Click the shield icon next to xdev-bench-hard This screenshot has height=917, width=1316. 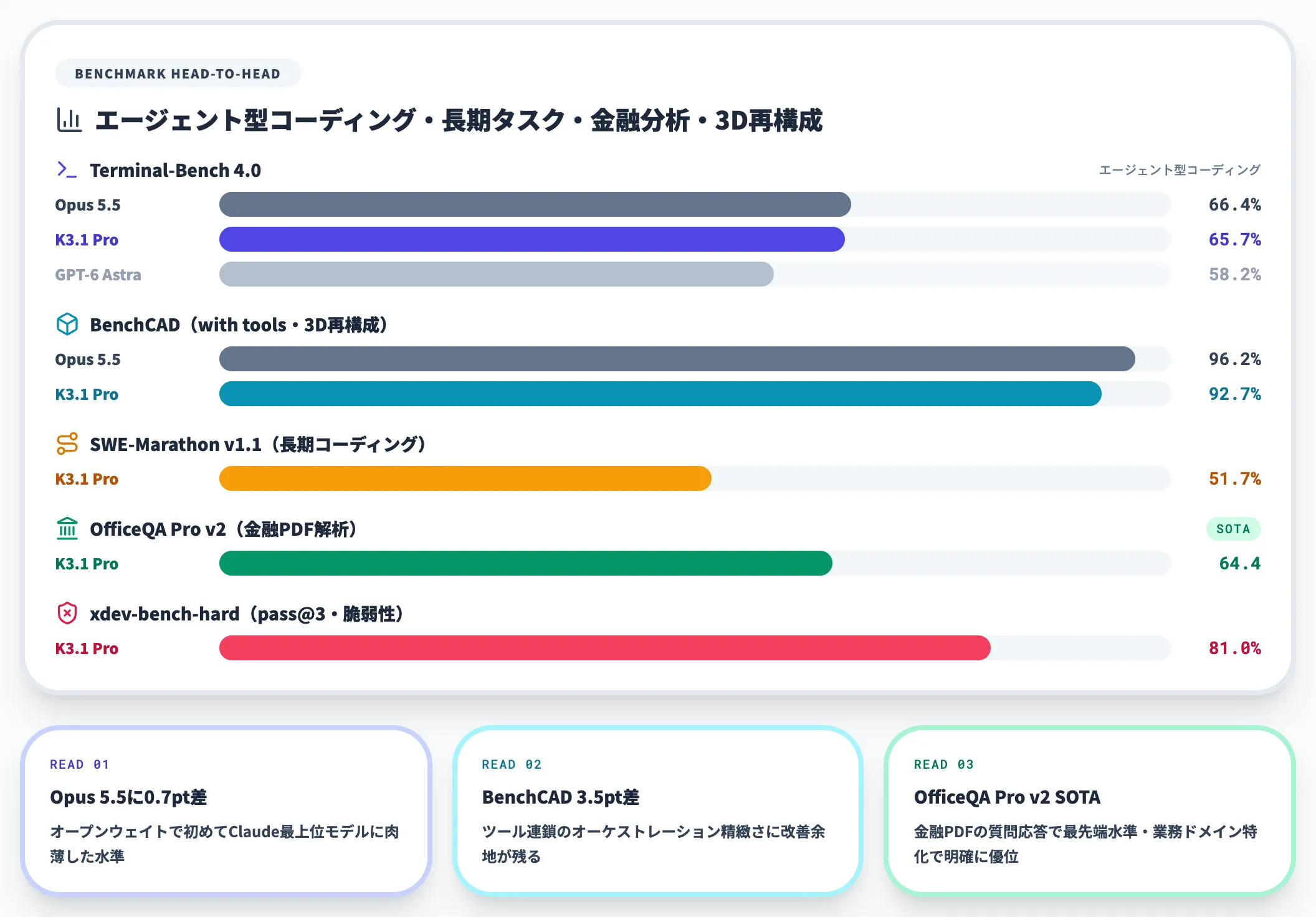(67, 613)
